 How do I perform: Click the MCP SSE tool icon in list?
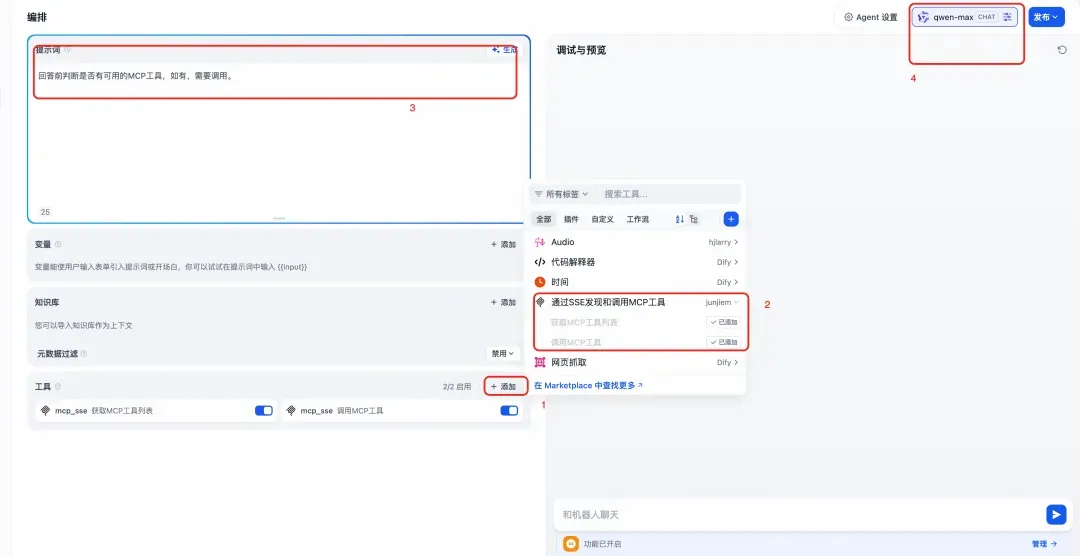(x=540, y=302)
